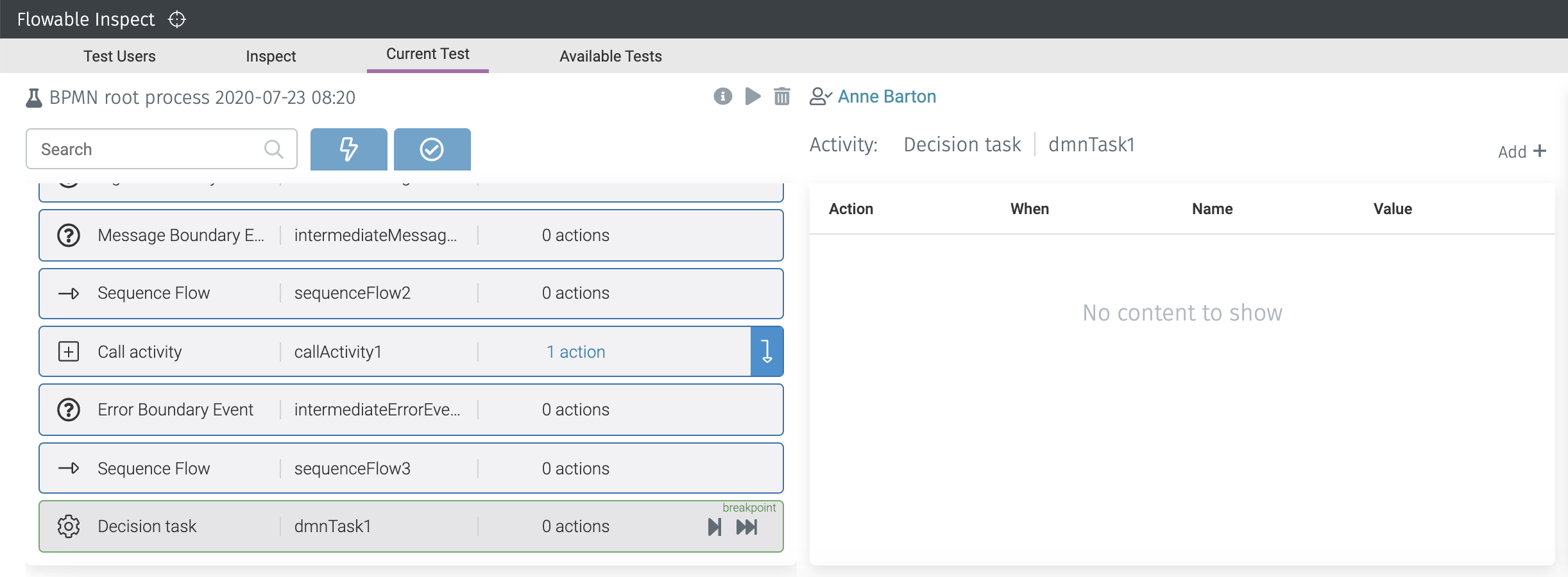Click the 1 action link on callActivity1
This screenshot has height=577, width=1568.
coord(575,351)
